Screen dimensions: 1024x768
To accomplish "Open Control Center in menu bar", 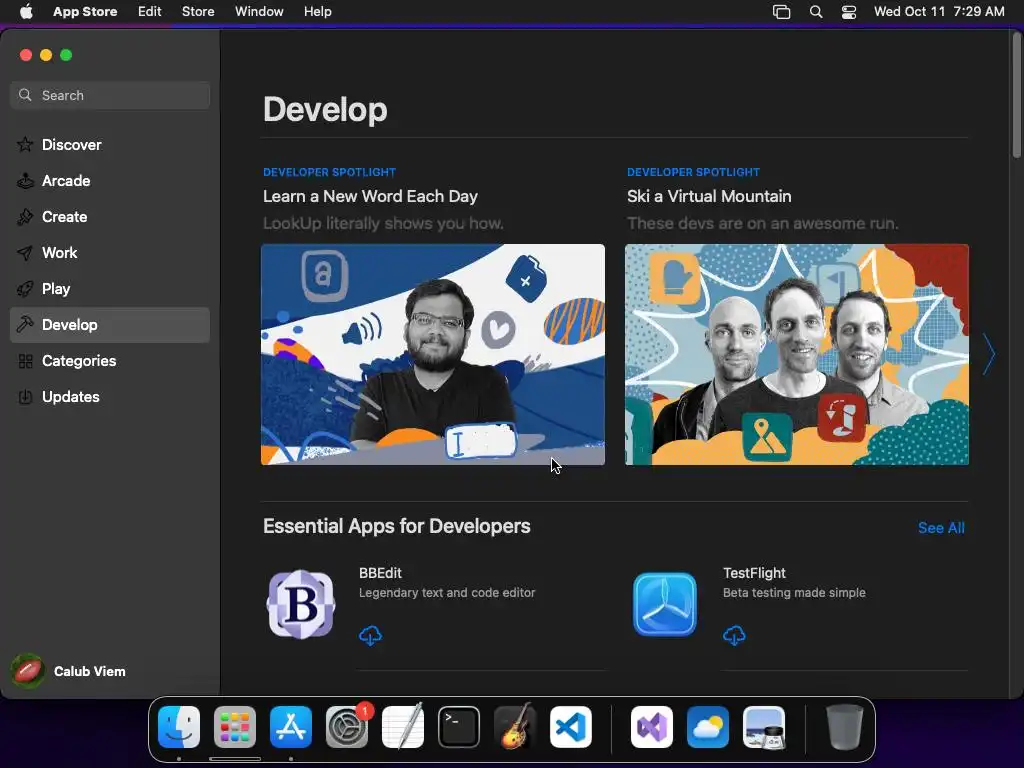I will [x=849, y=12].
